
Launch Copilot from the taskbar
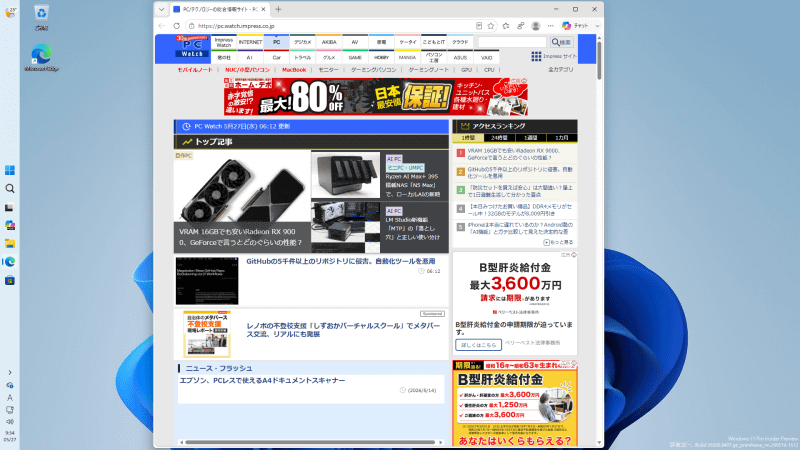click(x=10, y=225)
